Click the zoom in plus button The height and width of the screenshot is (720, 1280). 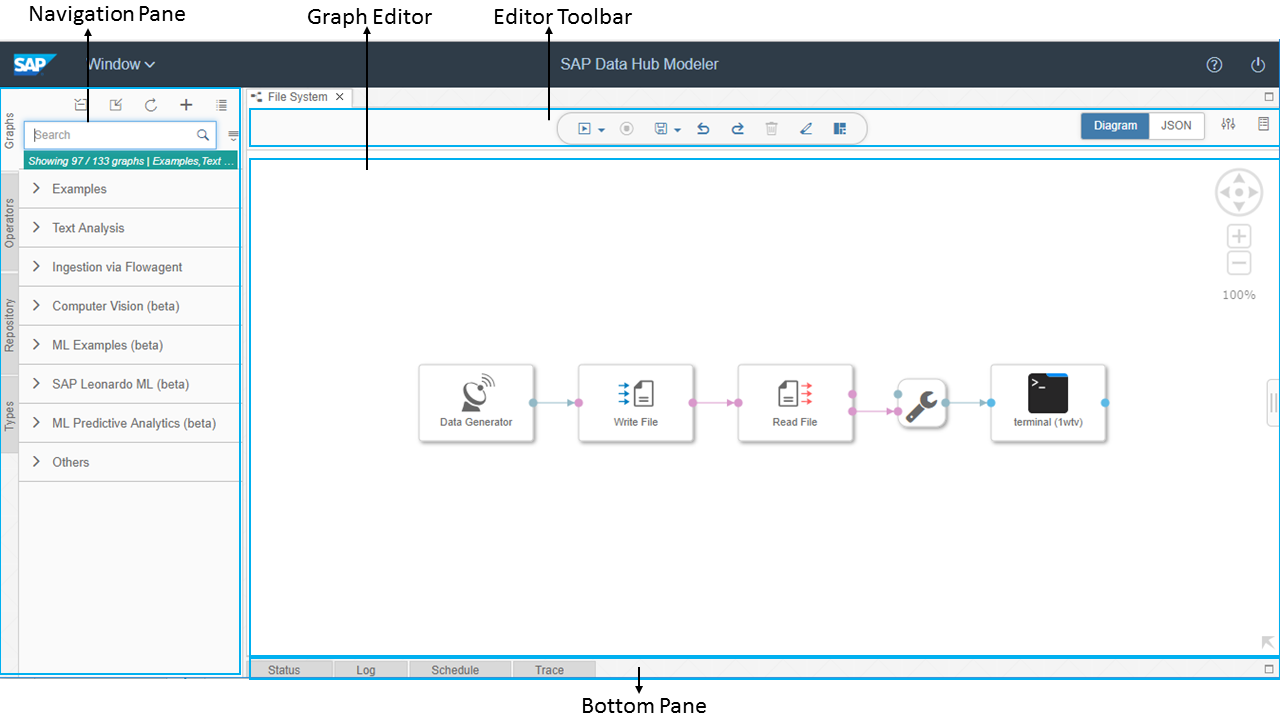pyautogui.click(x=1239, y=237)
